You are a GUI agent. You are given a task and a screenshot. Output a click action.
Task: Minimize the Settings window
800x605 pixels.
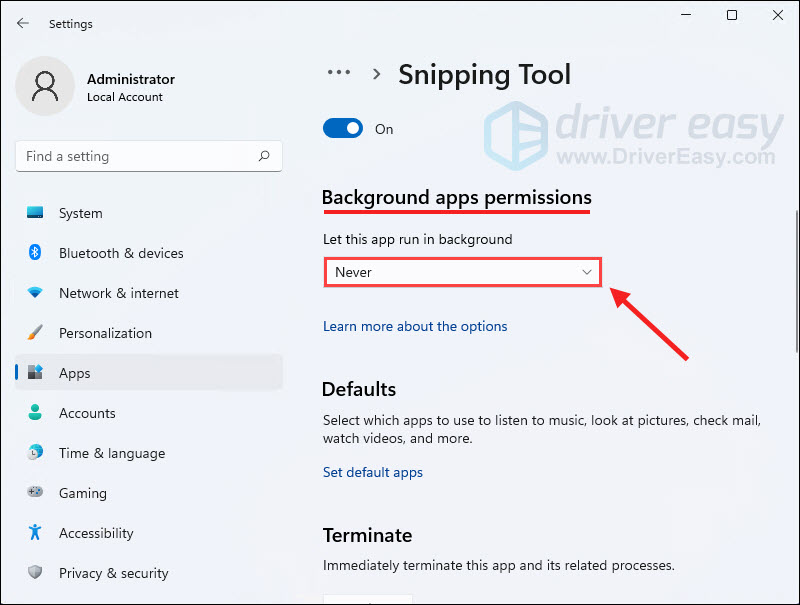point(686,15)
